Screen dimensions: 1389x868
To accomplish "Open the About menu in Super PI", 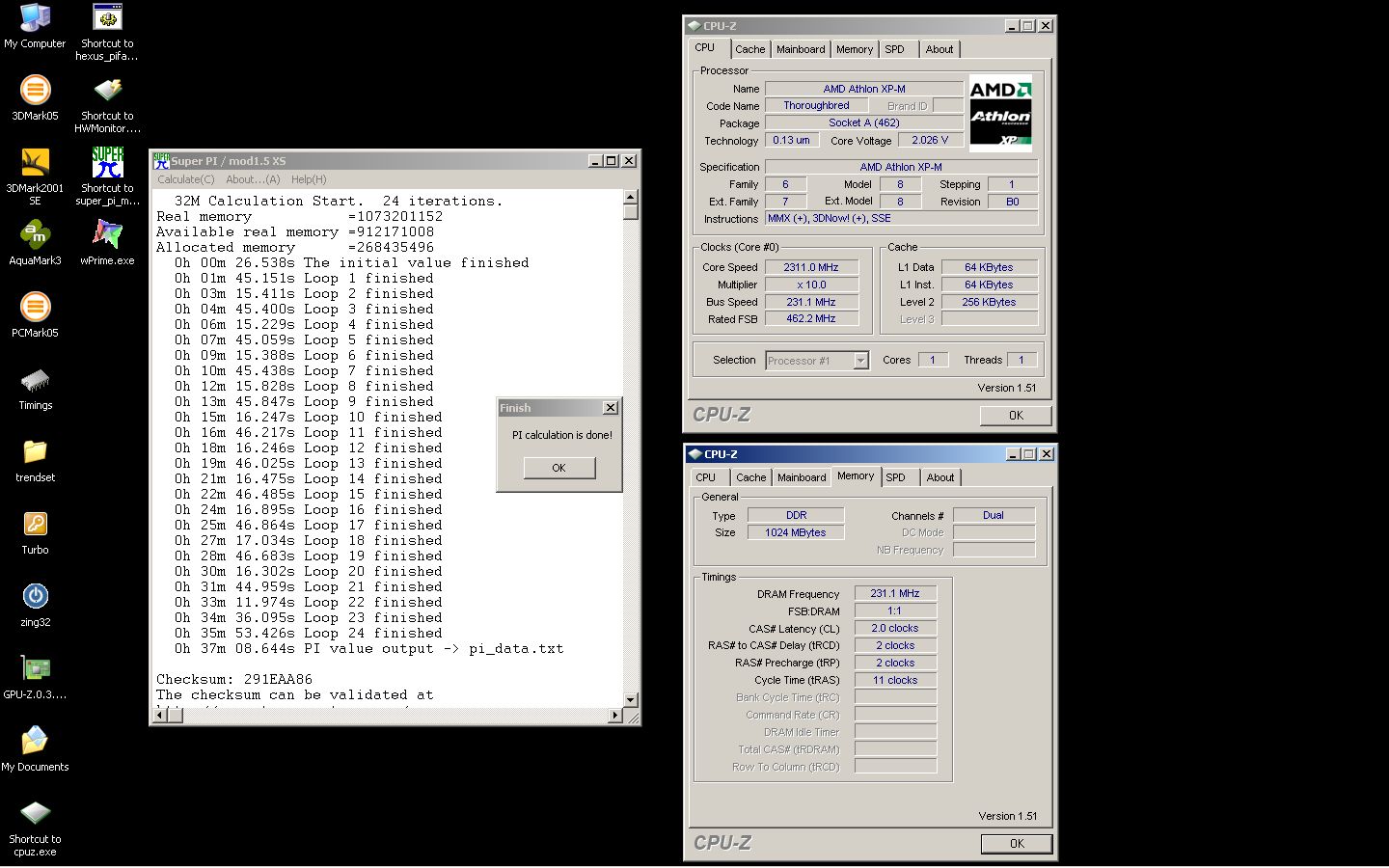I will [x=253, y=179].
